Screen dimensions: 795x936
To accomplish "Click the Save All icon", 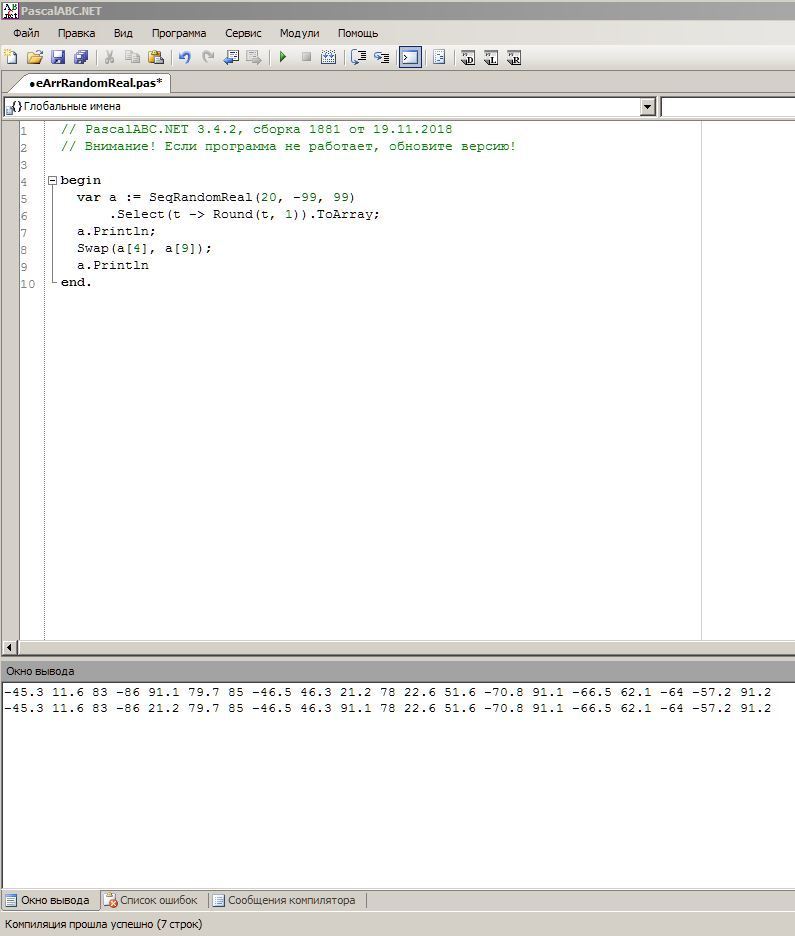I will pos(81,58).
